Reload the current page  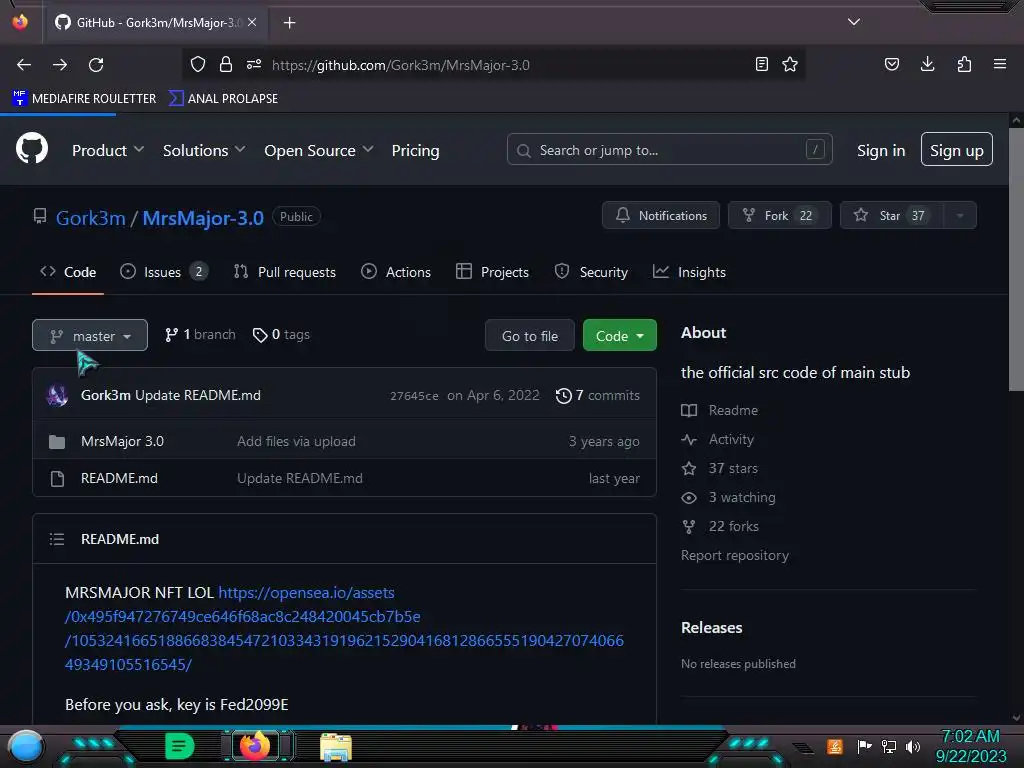click(96, 65)
